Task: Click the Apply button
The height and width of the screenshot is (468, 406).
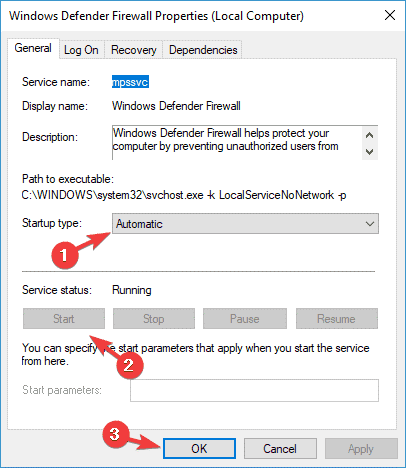Action: coord(361,449)
